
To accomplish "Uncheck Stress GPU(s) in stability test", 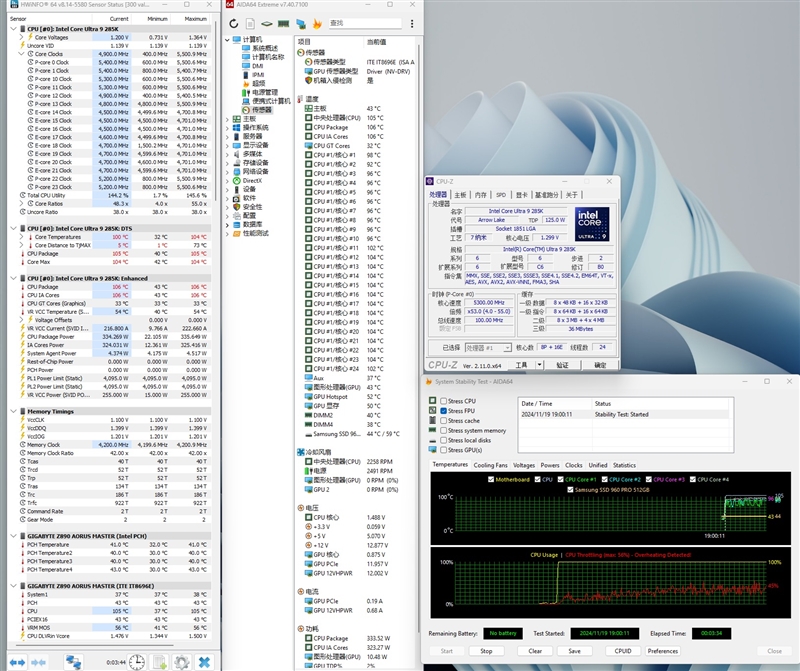I will [443, 450].
